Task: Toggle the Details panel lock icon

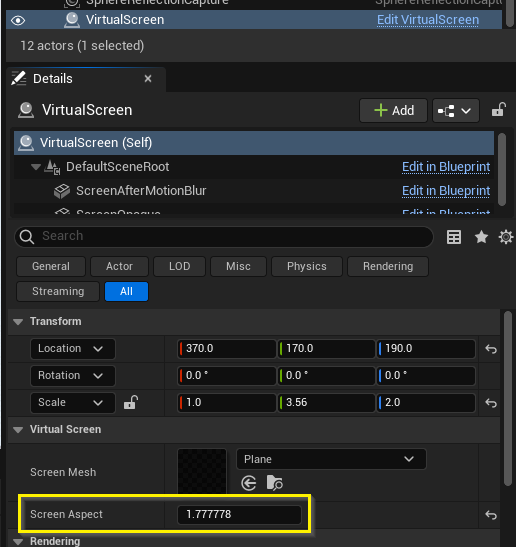Action: point(499,110)
